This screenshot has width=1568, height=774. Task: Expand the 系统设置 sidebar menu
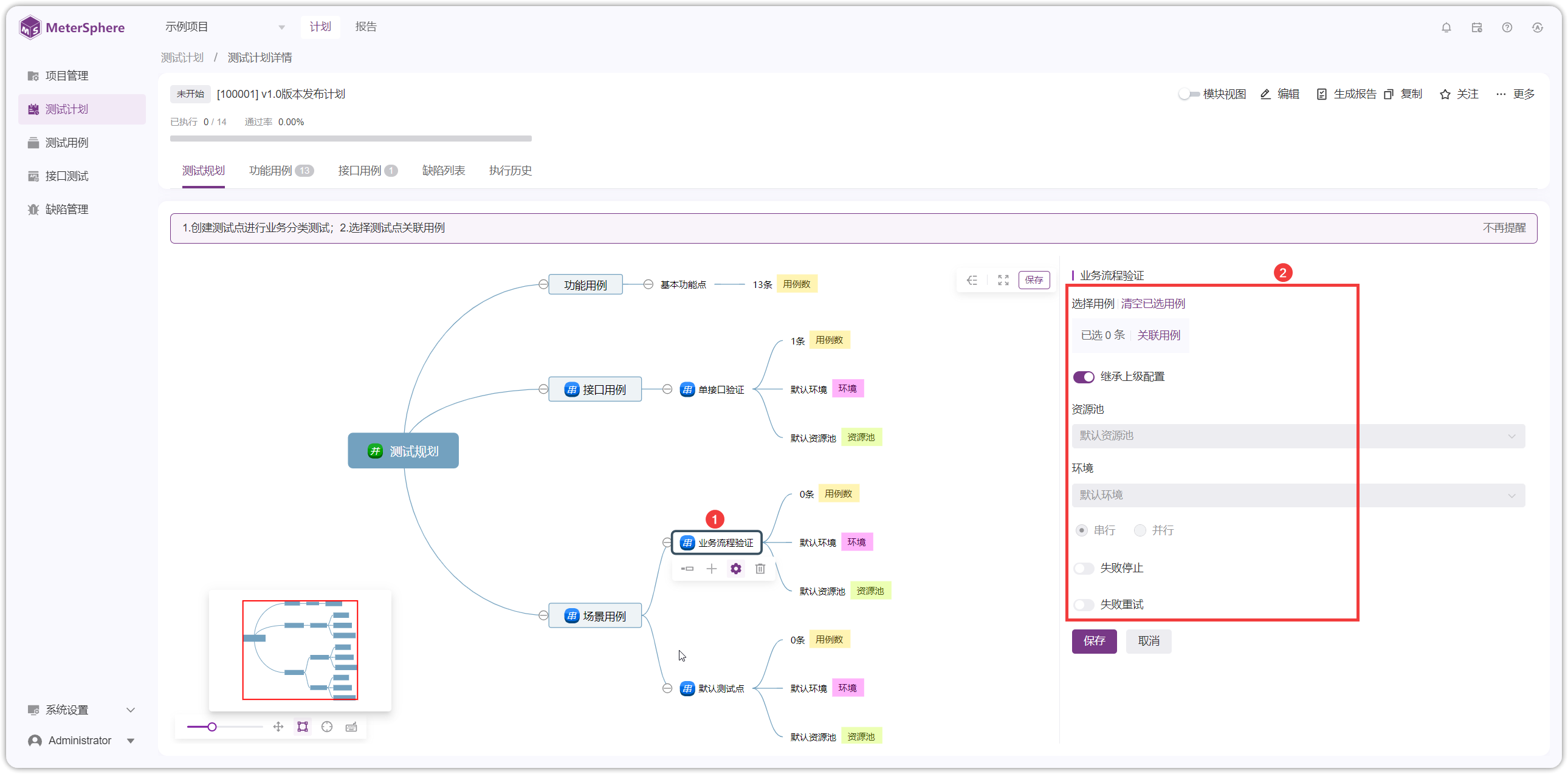(x=81, y=710)
